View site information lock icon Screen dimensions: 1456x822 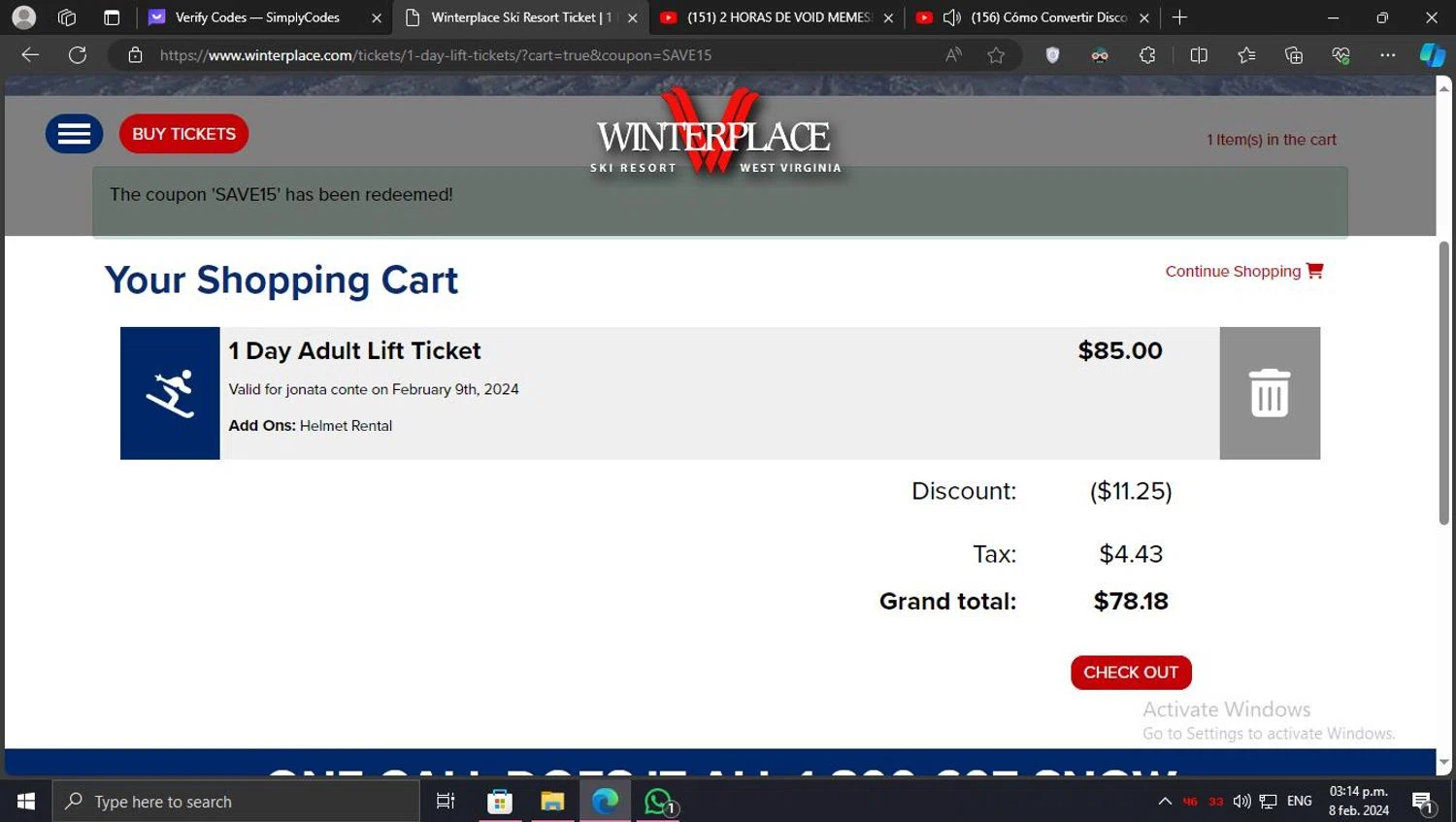(136, 55)
